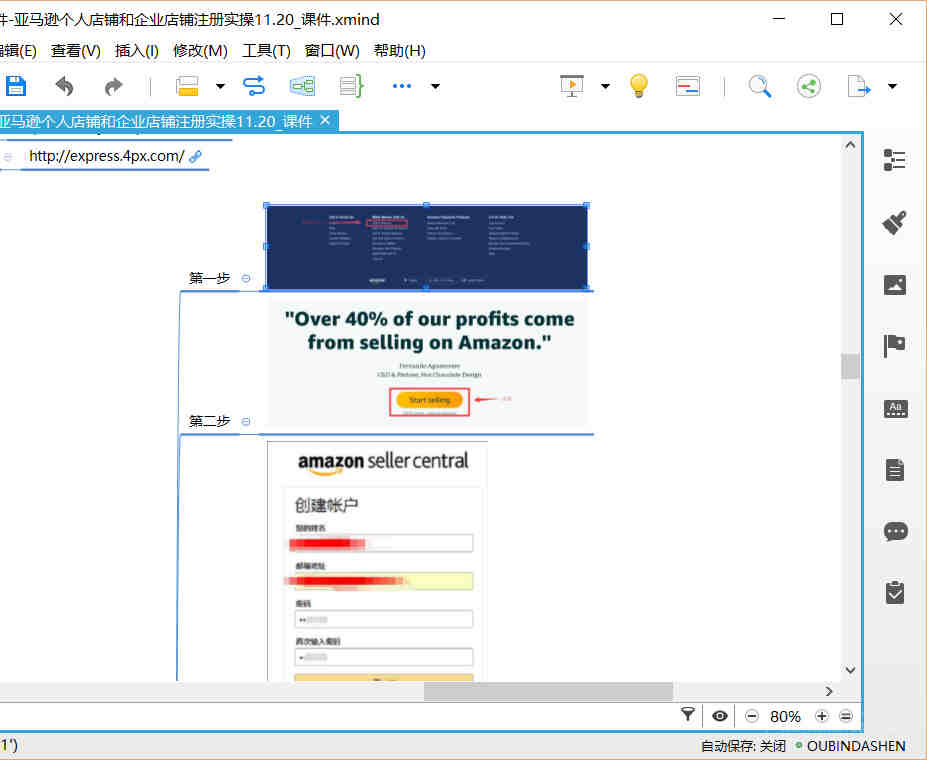
Task: Open the 修改(M) menu
Action: click(200, 51)
